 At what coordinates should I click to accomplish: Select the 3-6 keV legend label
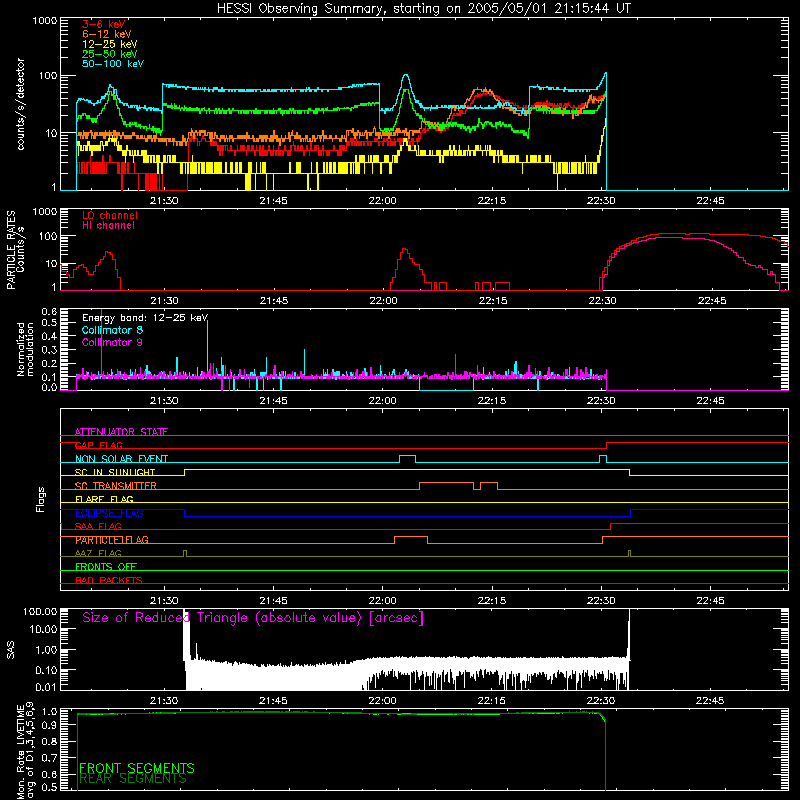[x=103, y=24]
